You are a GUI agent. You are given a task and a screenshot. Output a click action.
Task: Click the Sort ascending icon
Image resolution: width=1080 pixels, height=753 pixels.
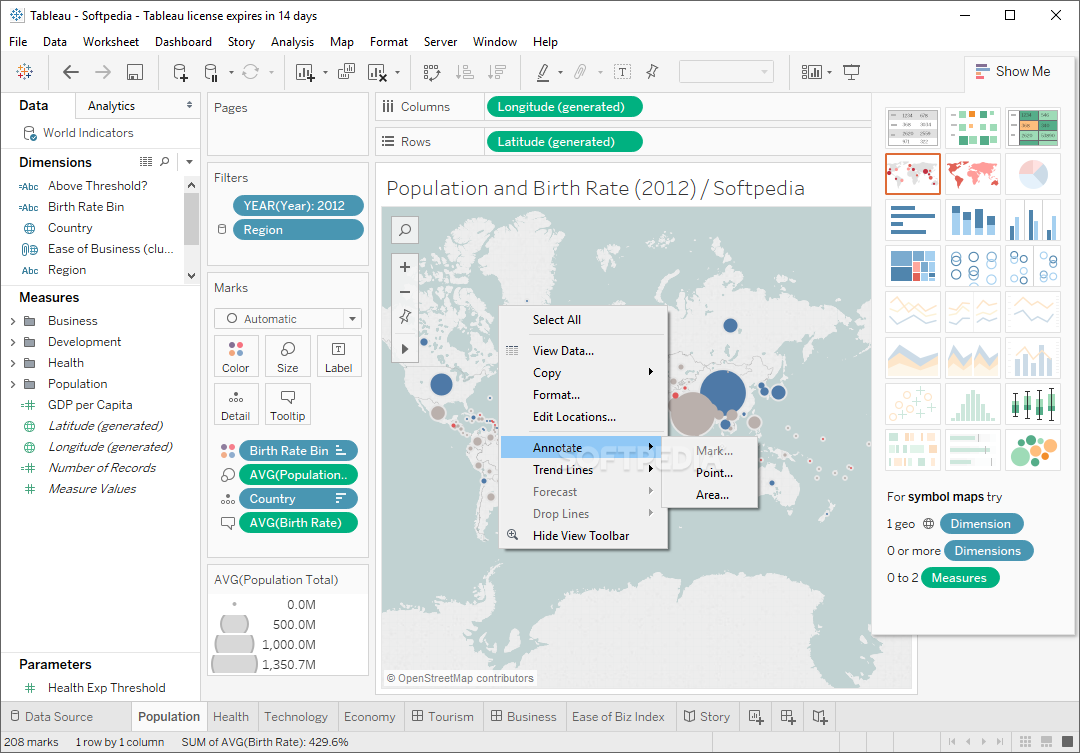465,72
